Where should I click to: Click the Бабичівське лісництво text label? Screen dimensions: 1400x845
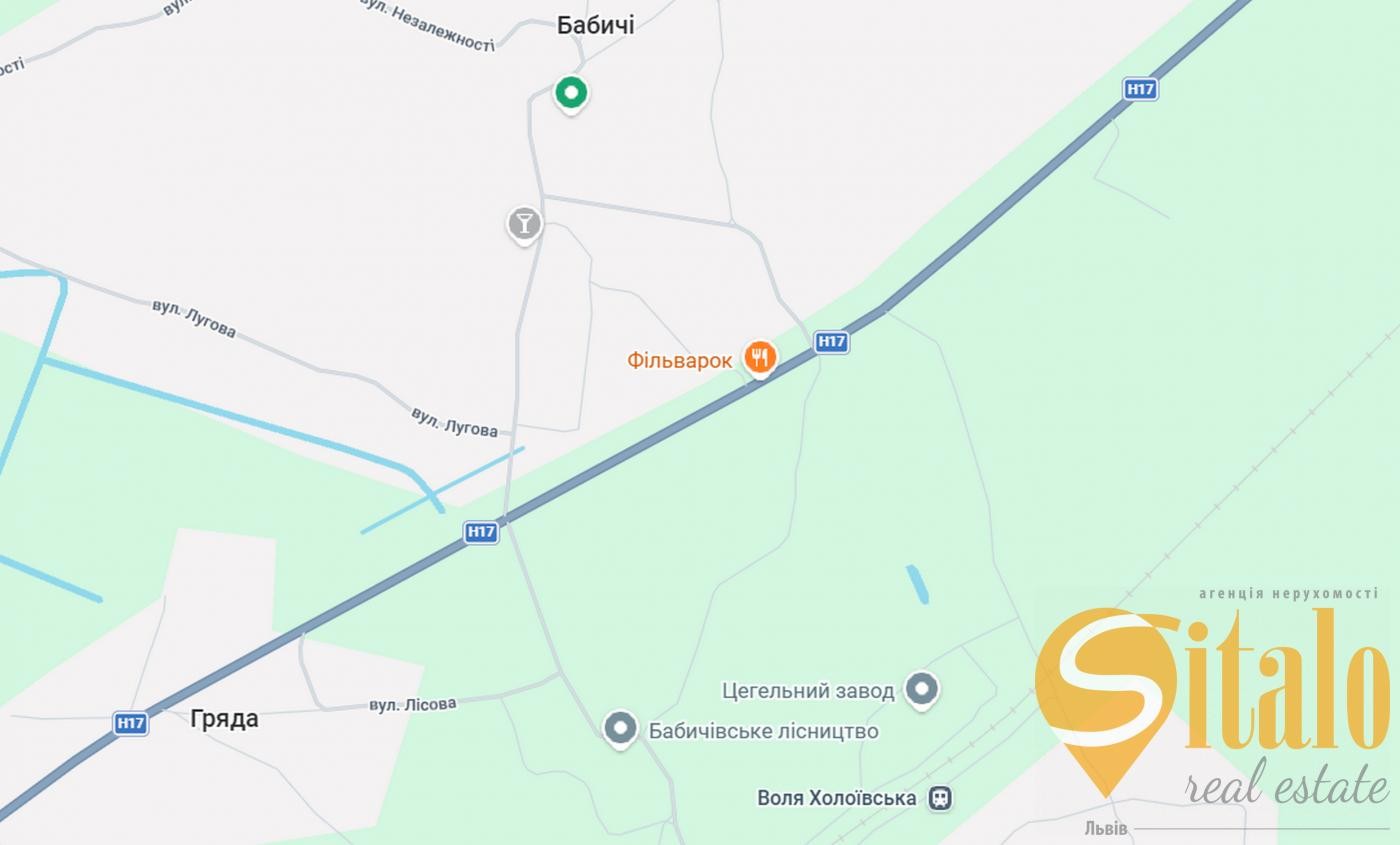(764, 731)
